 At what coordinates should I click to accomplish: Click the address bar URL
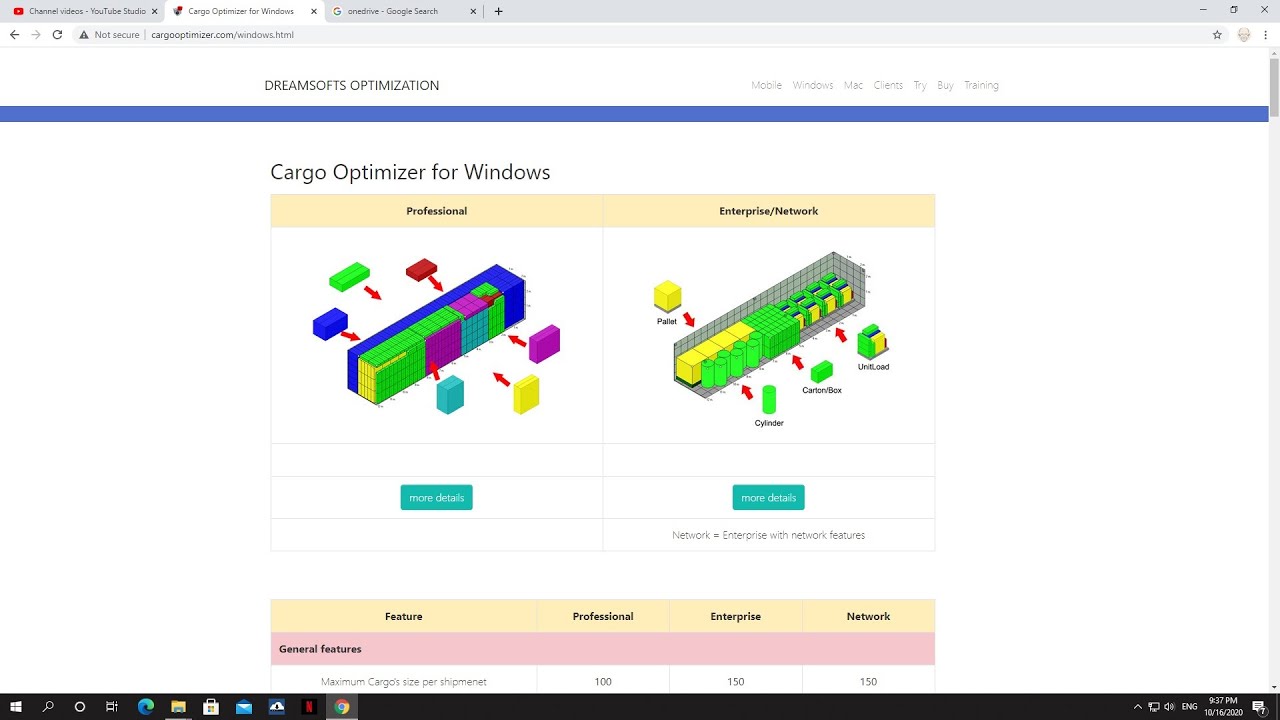point(222,34)
